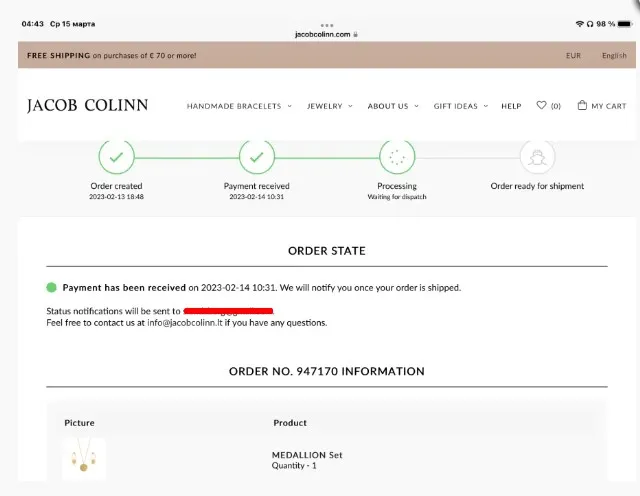Expand the About Us chevron arrow

(416, 106)
